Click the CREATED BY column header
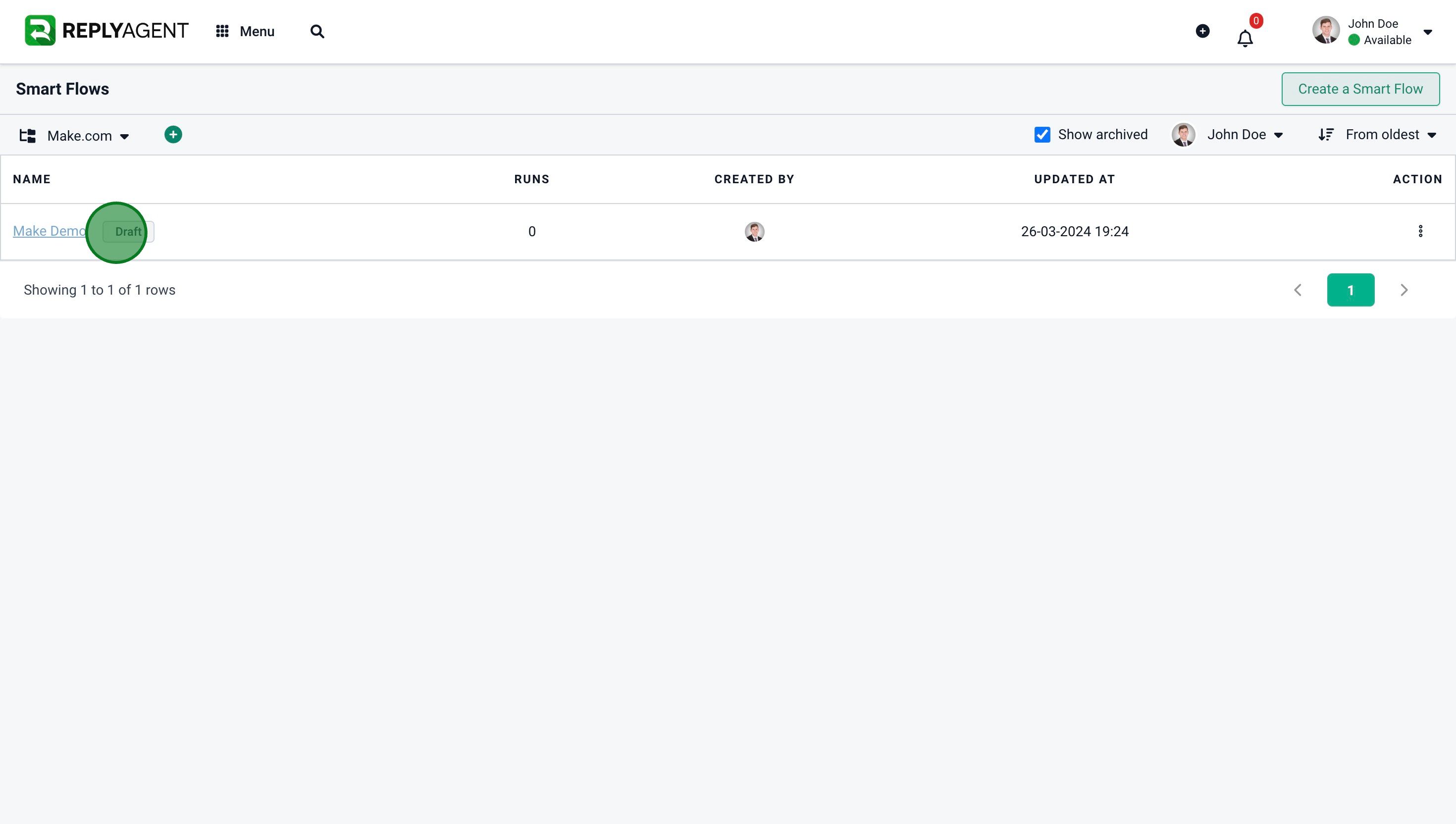The image size is (1456, 824). point(754,179)
